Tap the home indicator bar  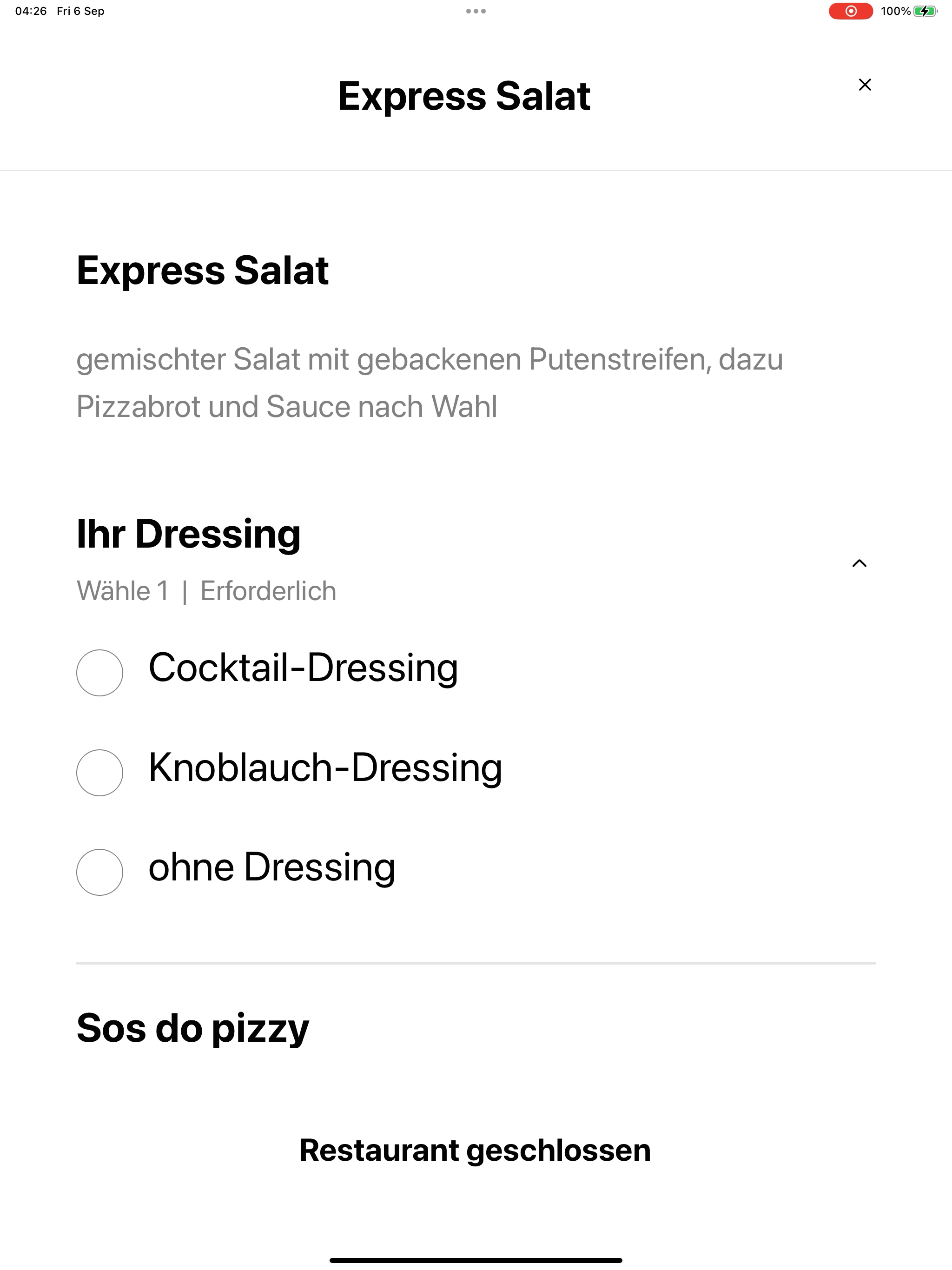tap(476, 1260)
